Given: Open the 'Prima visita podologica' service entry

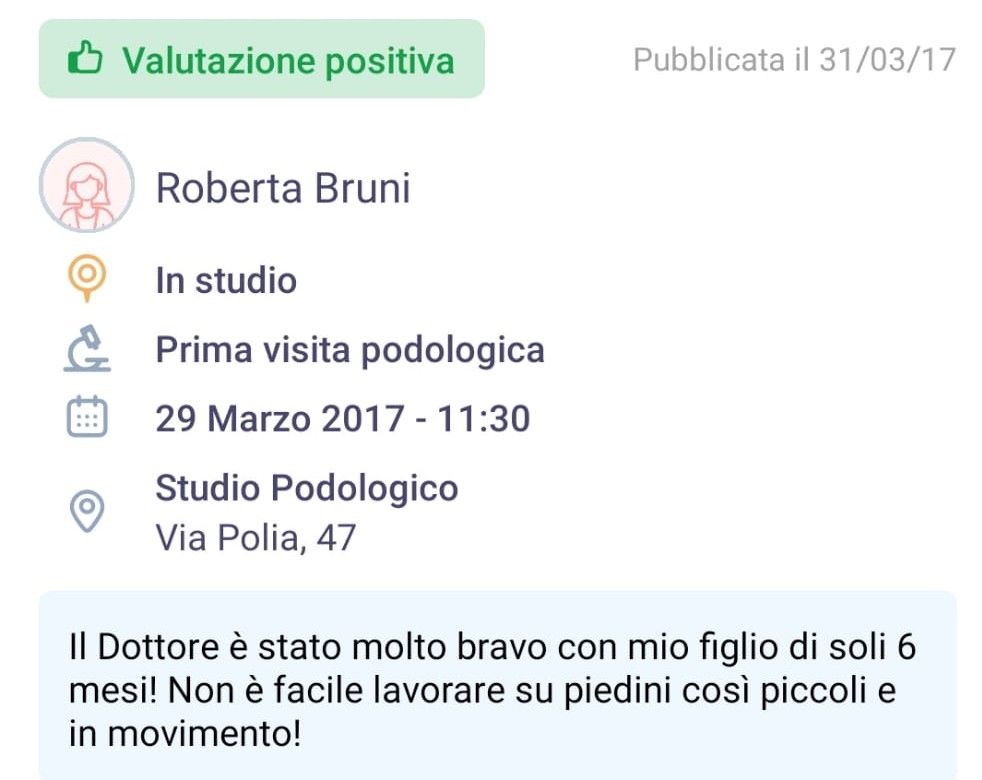Looking at the screenshot, I should coord(351,349).
